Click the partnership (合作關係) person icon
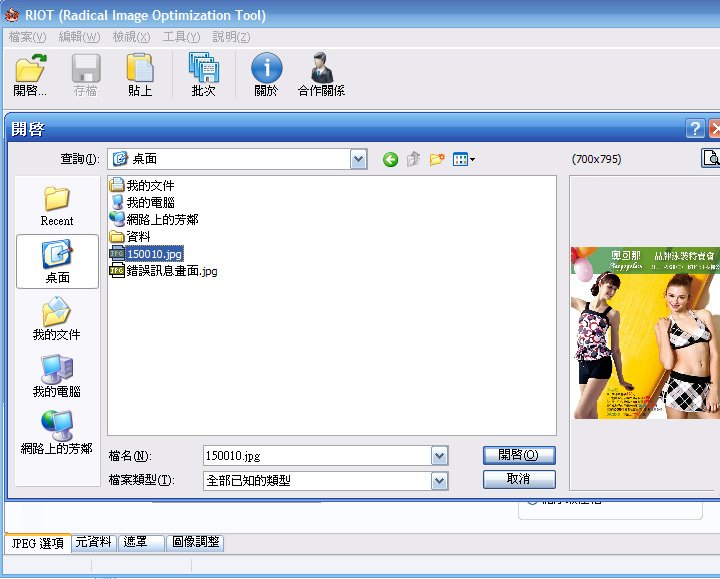 321,68
